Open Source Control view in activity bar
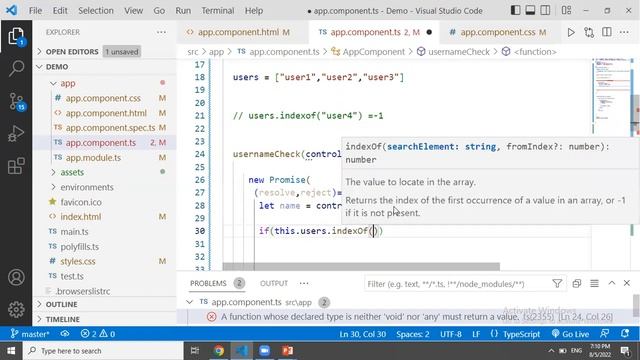Viewport: 640px width, 360px height. tap(16, 101)
